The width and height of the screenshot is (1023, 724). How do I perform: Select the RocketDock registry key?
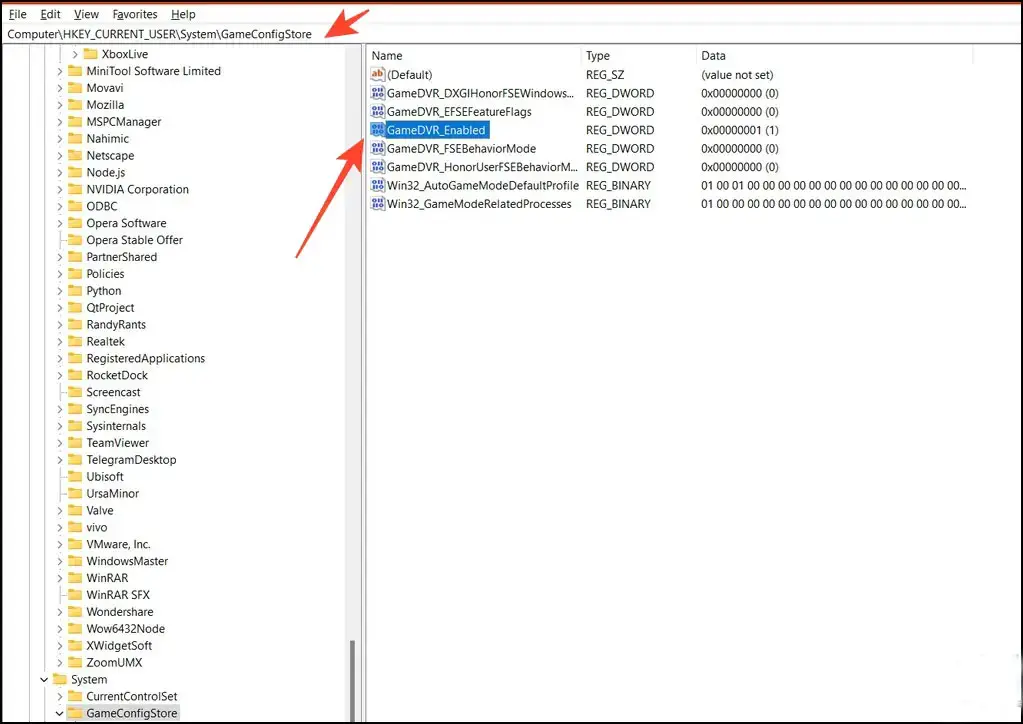tap(117, 375)
